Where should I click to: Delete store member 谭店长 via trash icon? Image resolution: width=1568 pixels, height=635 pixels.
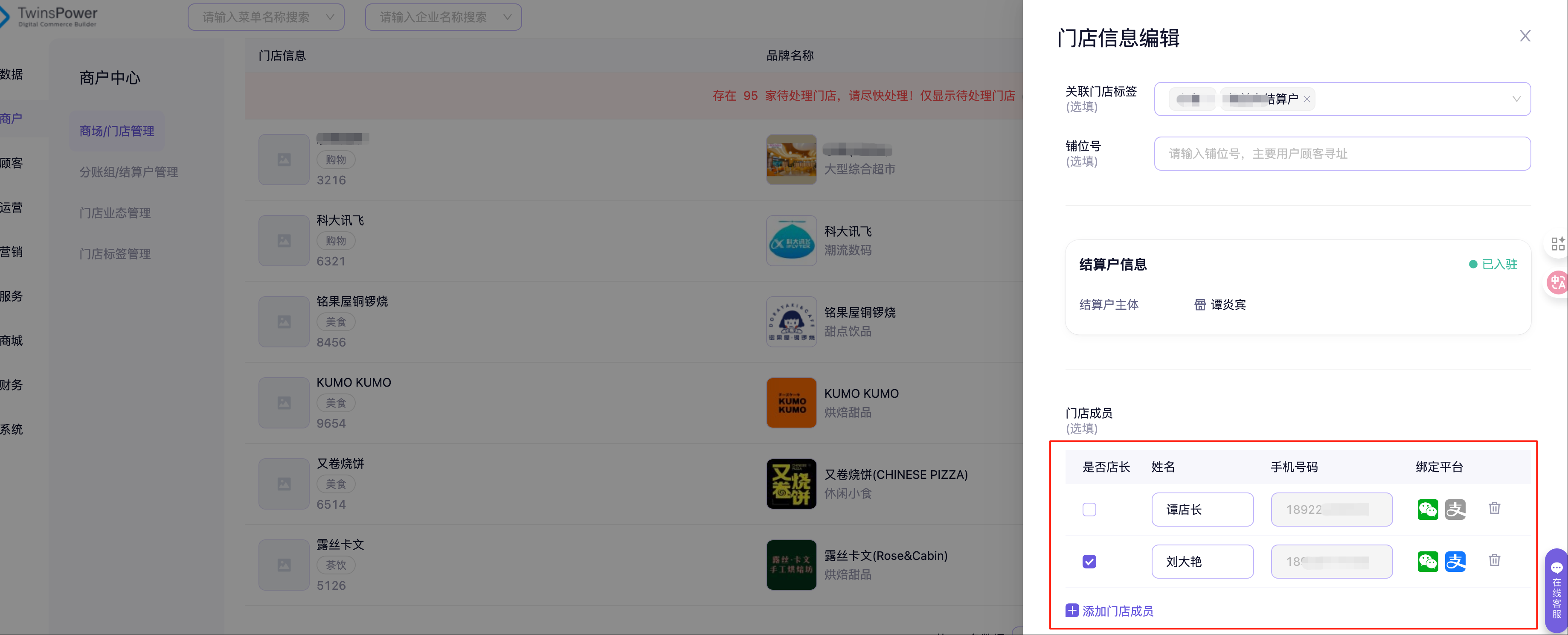1494,508
